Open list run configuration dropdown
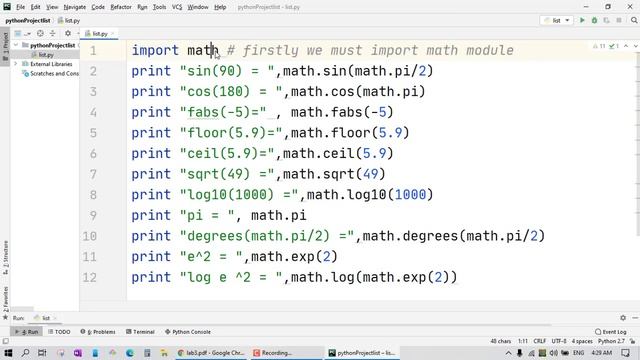 (556, 20)
